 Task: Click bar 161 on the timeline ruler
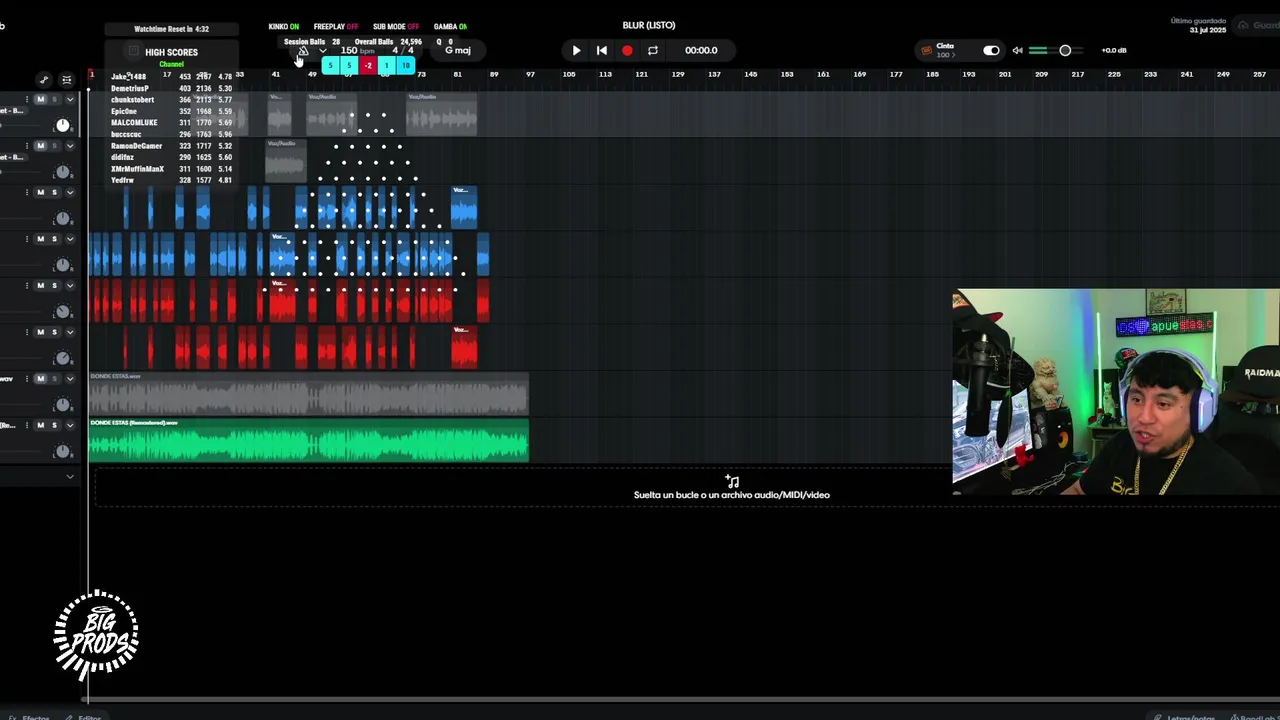[x=823, y=74]
